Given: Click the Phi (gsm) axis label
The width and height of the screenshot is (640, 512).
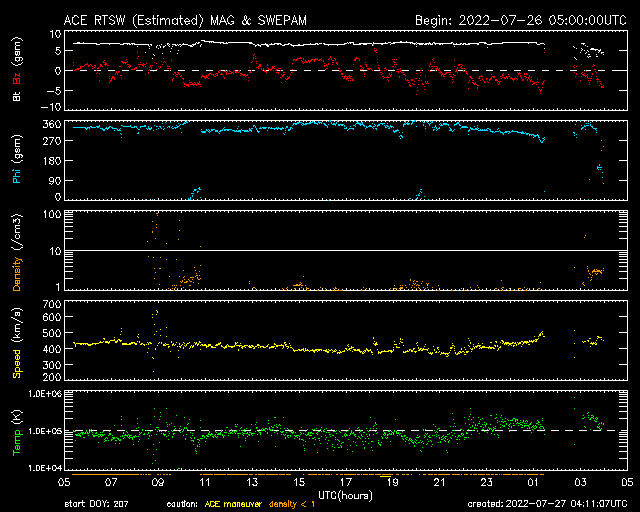Looking at the screenshot, I should click(17, 162).
